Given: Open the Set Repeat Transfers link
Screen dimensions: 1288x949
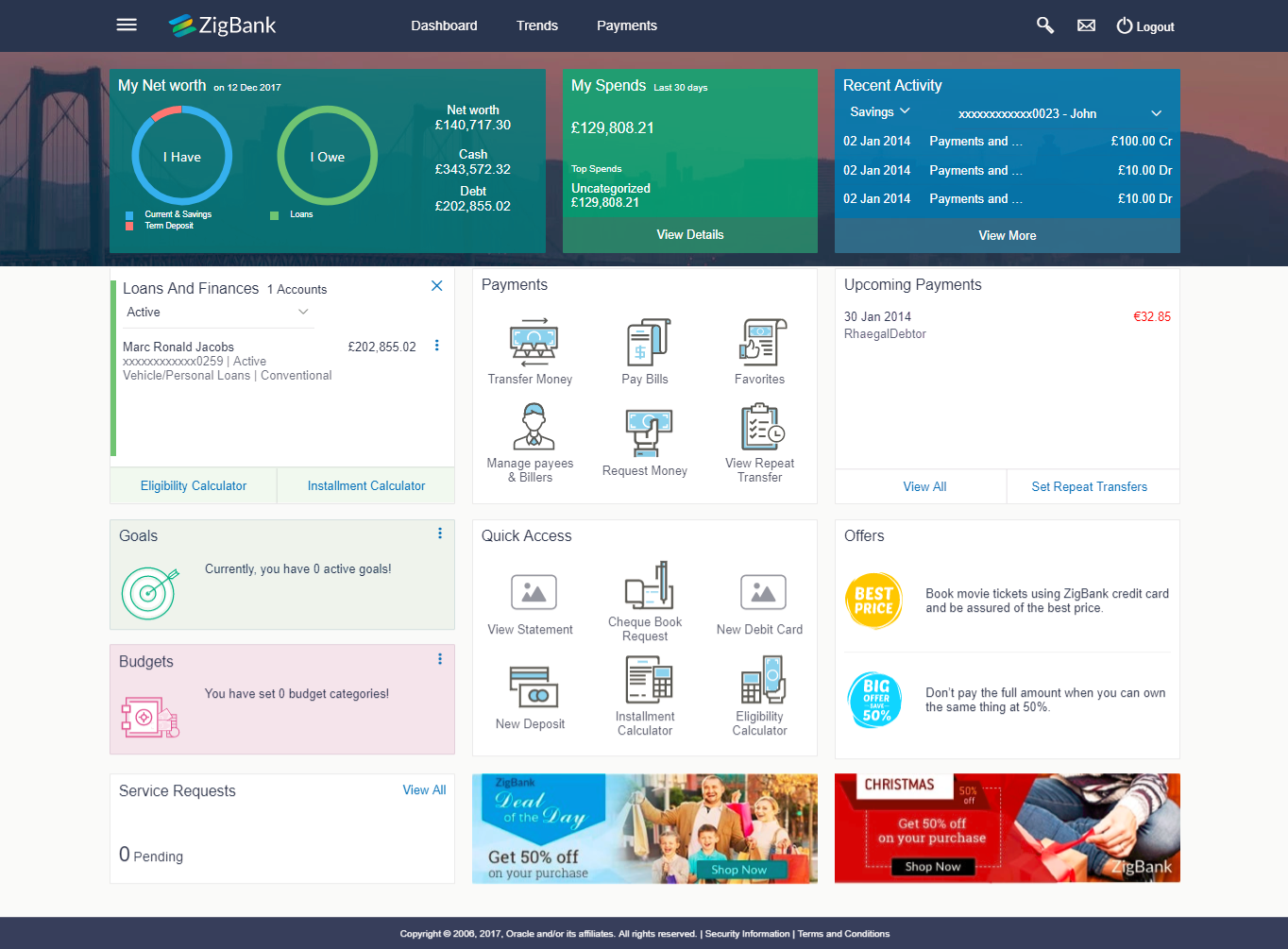Looking at the screenshot, I should (x=1089, y=487).
